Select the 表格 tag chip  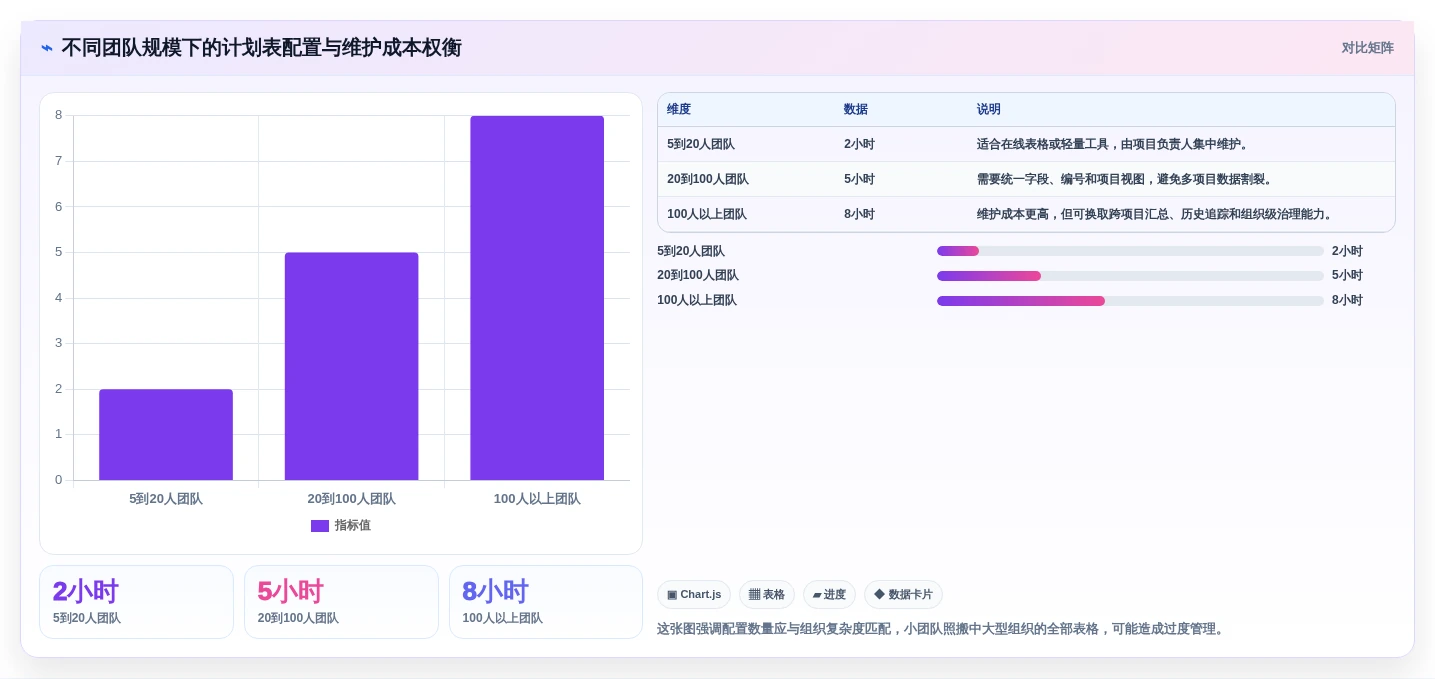coord(767,595)
